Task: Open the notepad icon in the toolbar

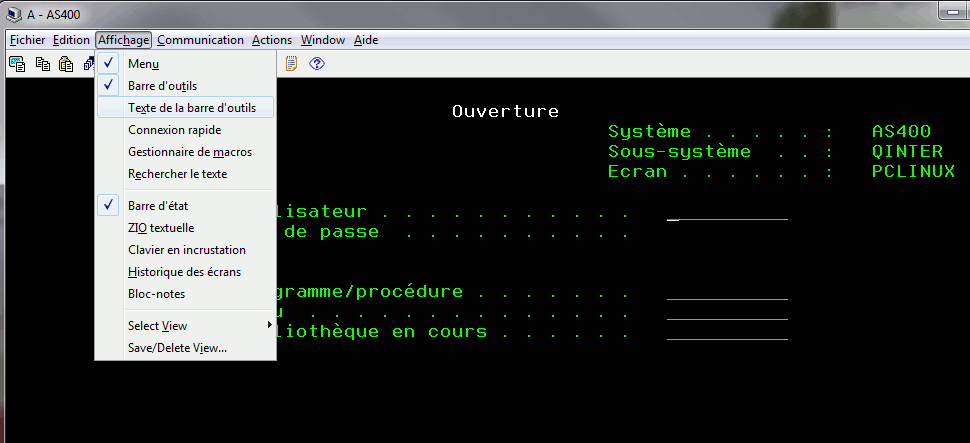Action: [292, 64]
